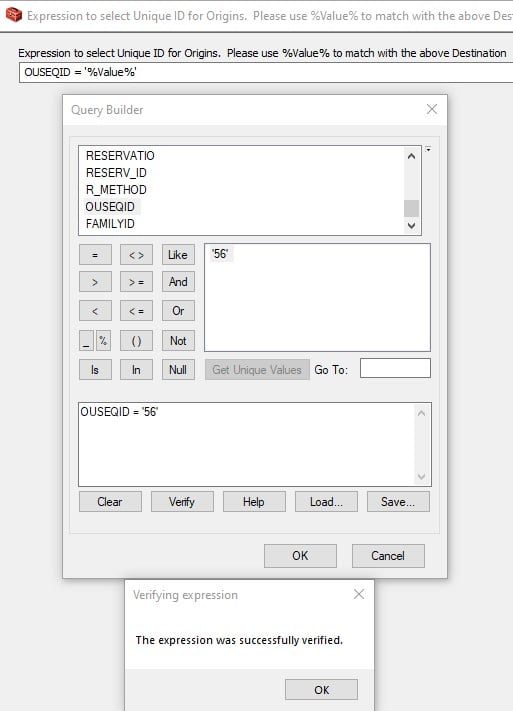513x711 pixels.
Task: Insert the Or operator
Action: tap(178, 311)
